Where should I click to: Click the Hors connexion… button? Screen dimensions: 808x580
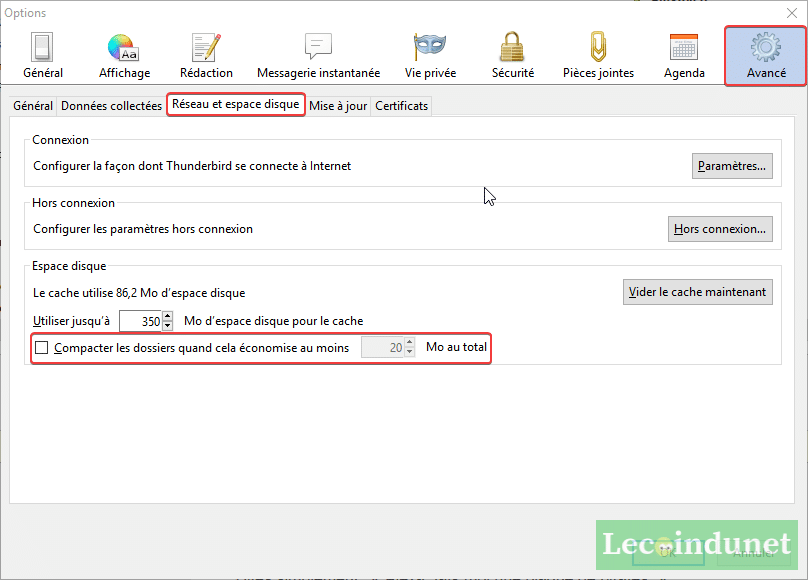point(720,229)
